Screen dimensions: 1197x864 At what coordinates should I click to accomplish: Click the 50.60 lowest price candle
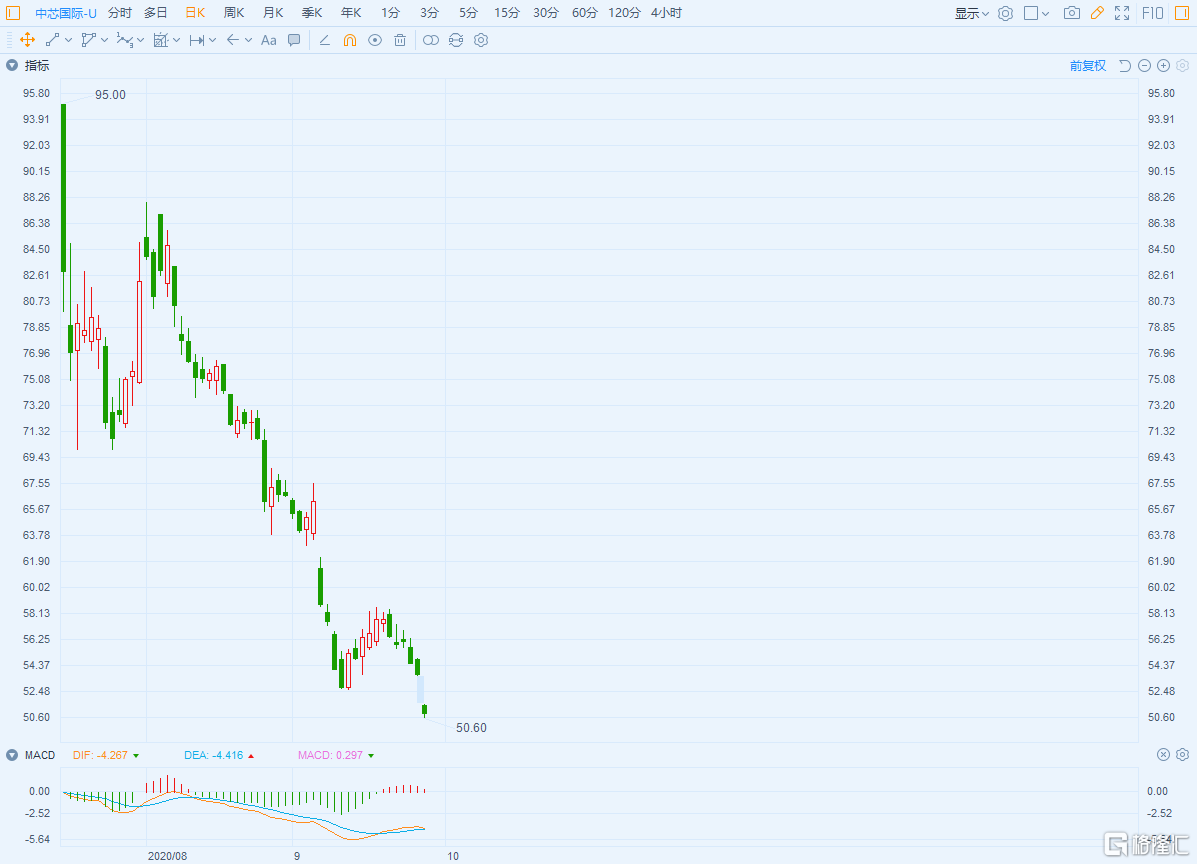425,710
